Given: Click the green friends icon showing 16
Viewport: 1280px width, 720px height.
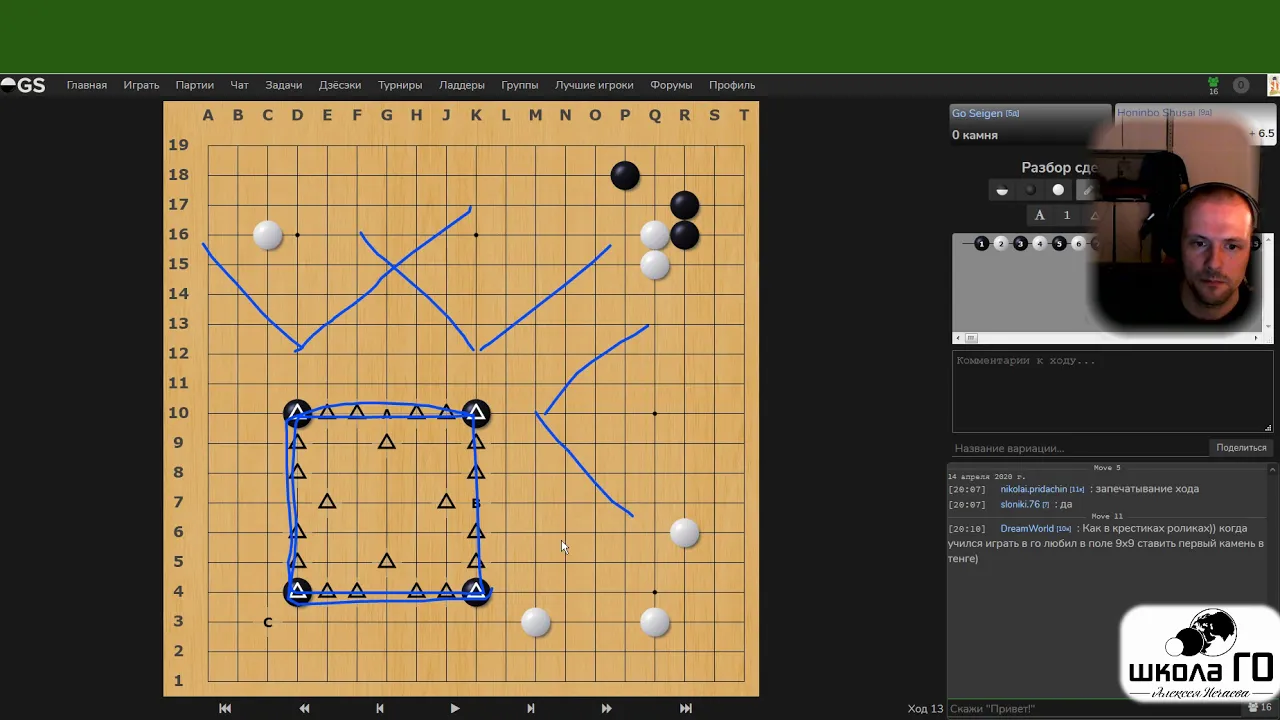Looking at the screenshot, I should [x=1213, y=86].
